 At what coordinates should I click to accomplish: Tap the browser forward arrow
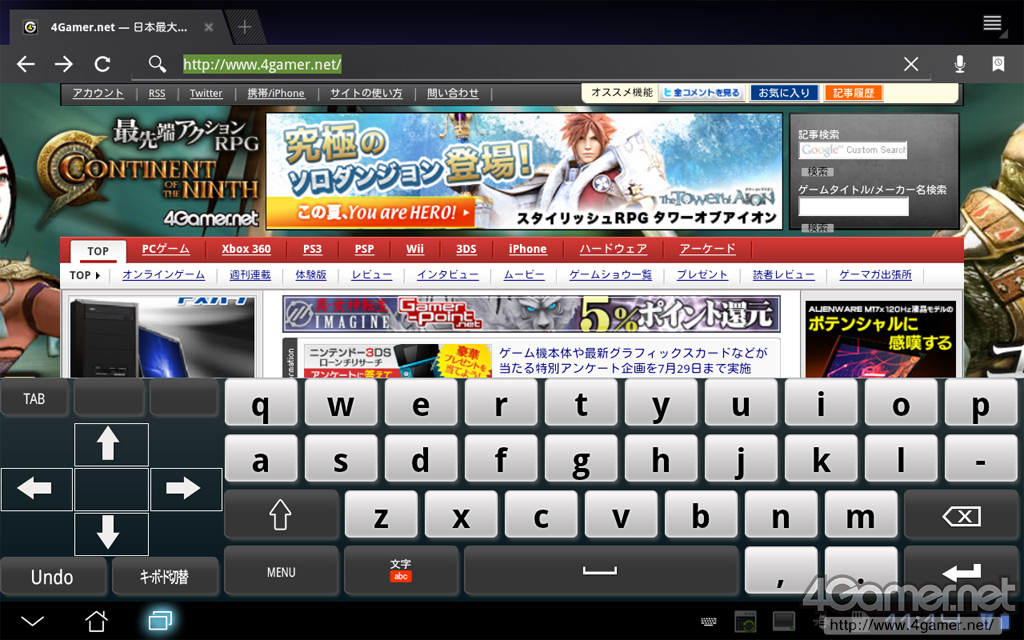point(64,64)
